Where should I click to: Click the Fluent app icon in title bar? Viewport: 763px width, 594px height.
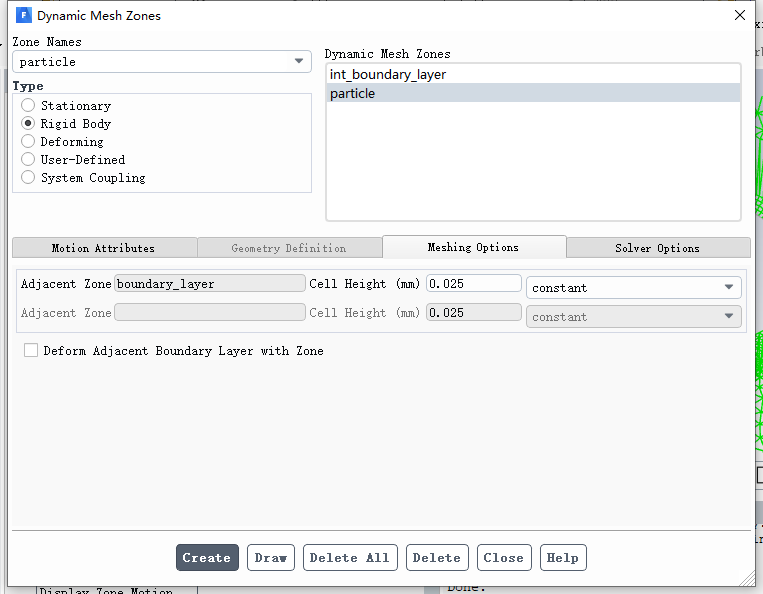click(x=24, y=15)
